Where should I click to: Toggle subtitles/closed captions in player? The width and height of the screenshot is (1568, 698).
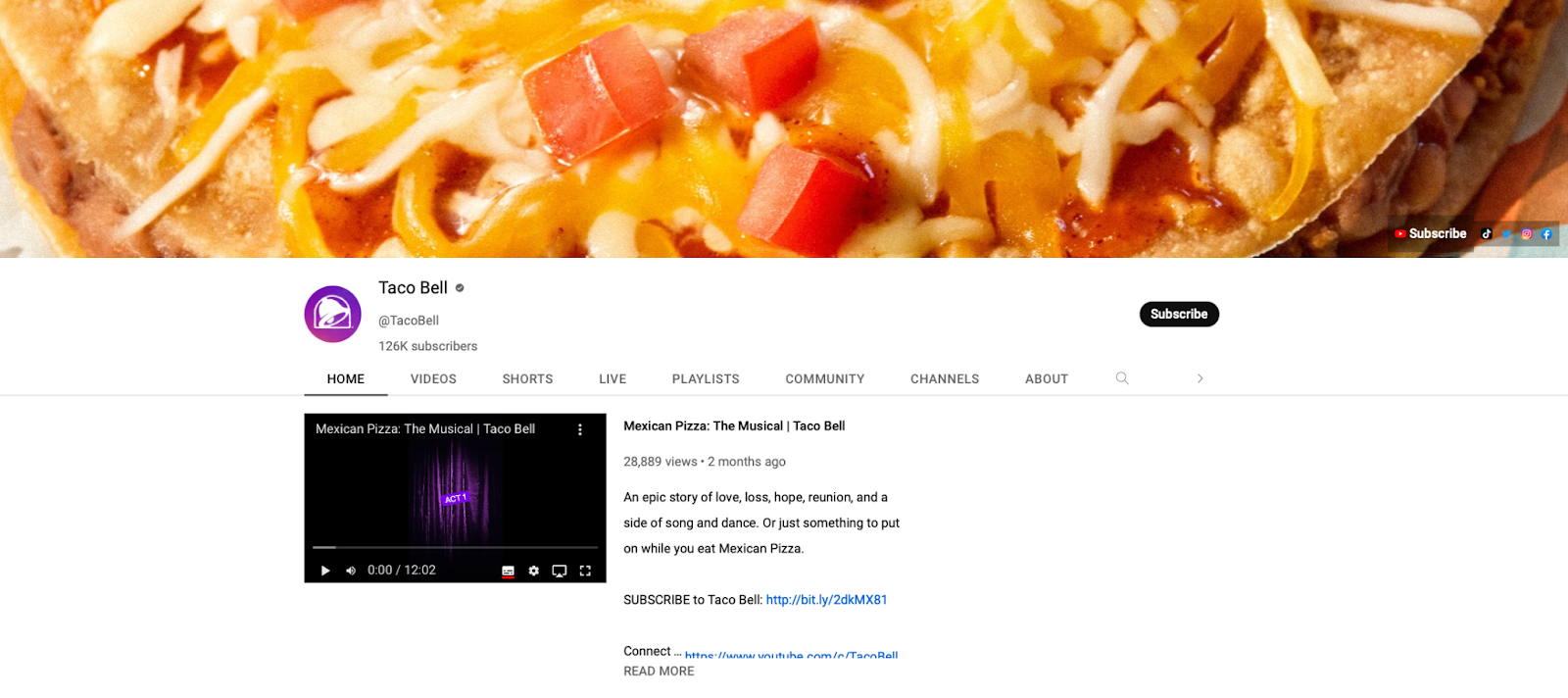pyautogui.click(x=508, y=571)
